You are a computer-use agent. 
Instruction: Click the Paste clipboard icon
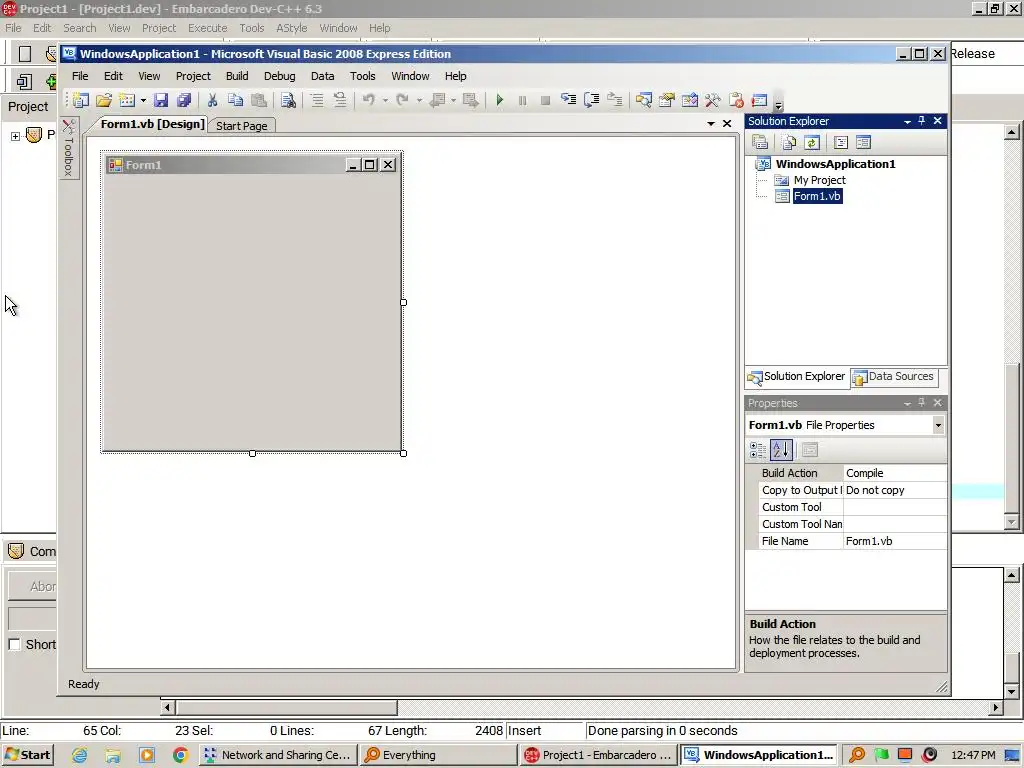tap(259, 100)
